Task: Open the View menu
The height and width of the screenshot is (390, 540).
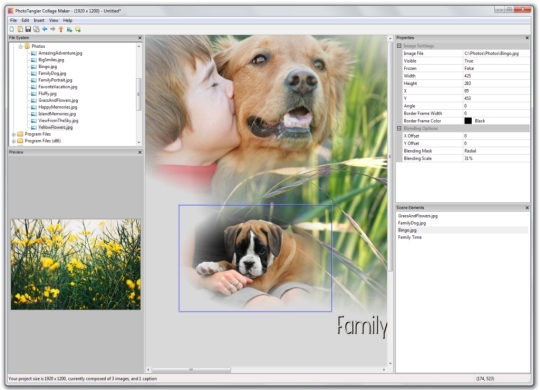Action: click(x=53, y=20)
